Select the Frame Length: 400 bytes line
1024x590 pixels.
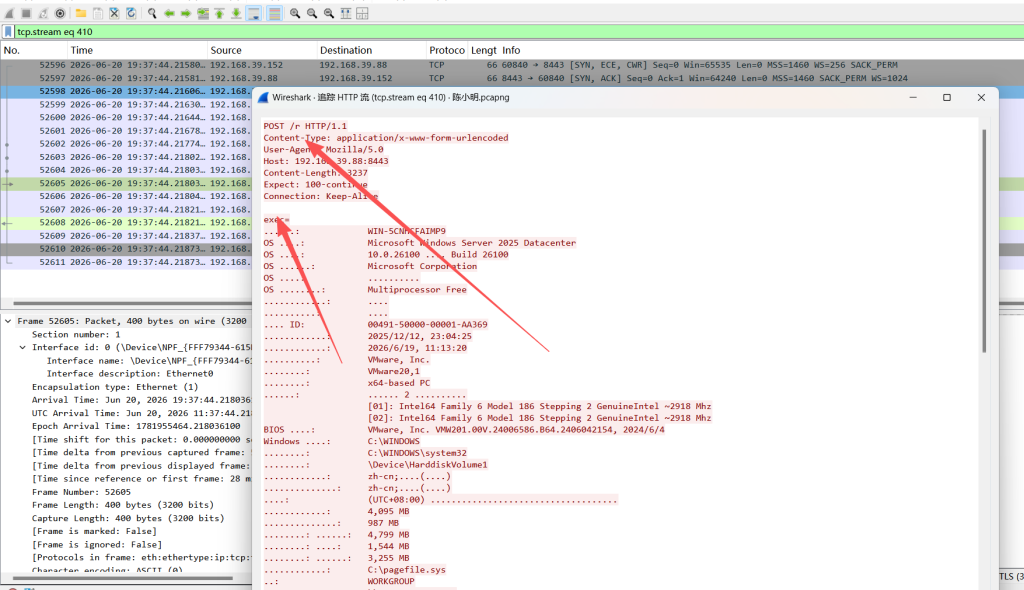point(122,505)
